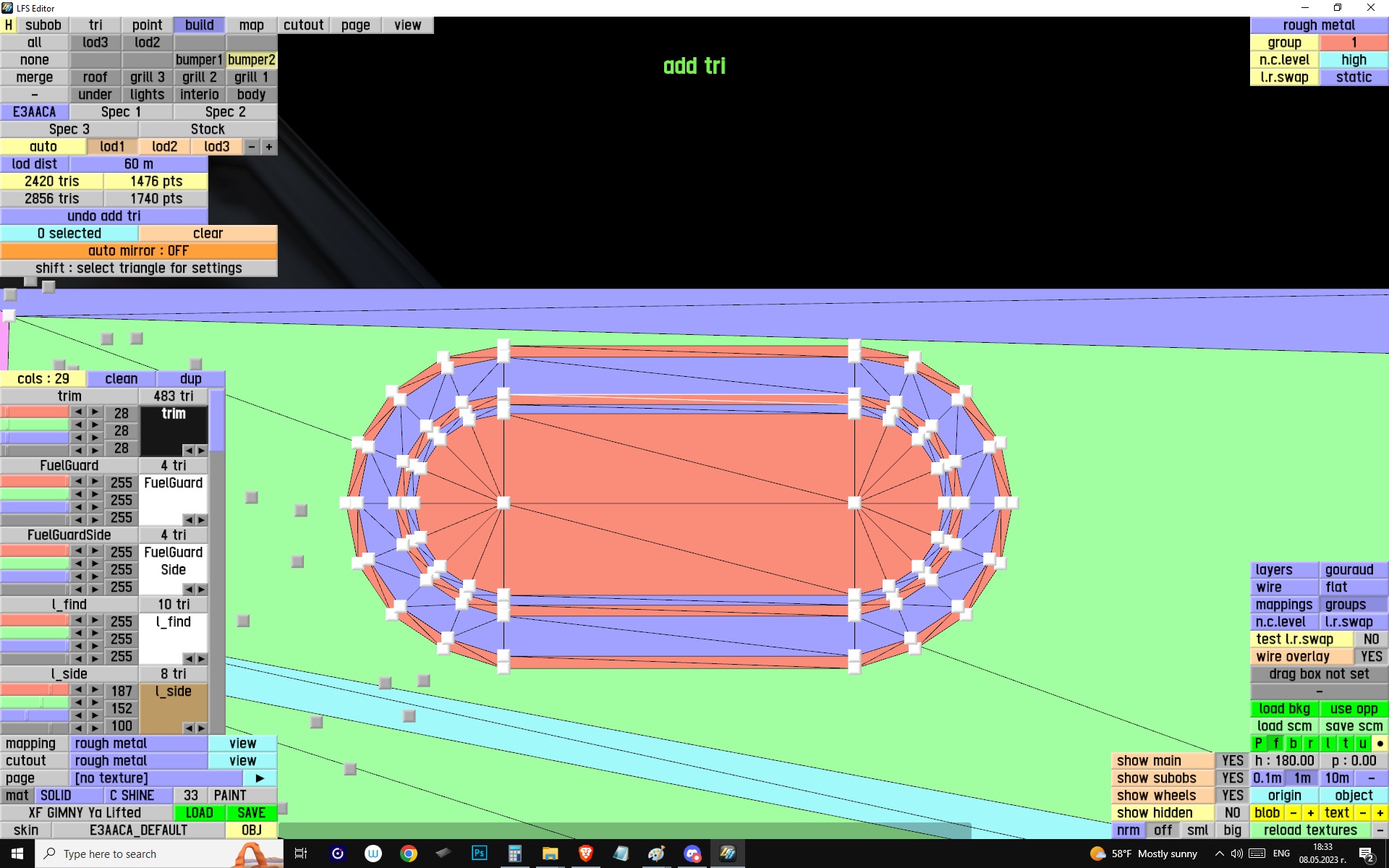The height and width of the screenshot is (868, 1389).
Task: Click undo add tri button
Action: (x=104, y=216)
